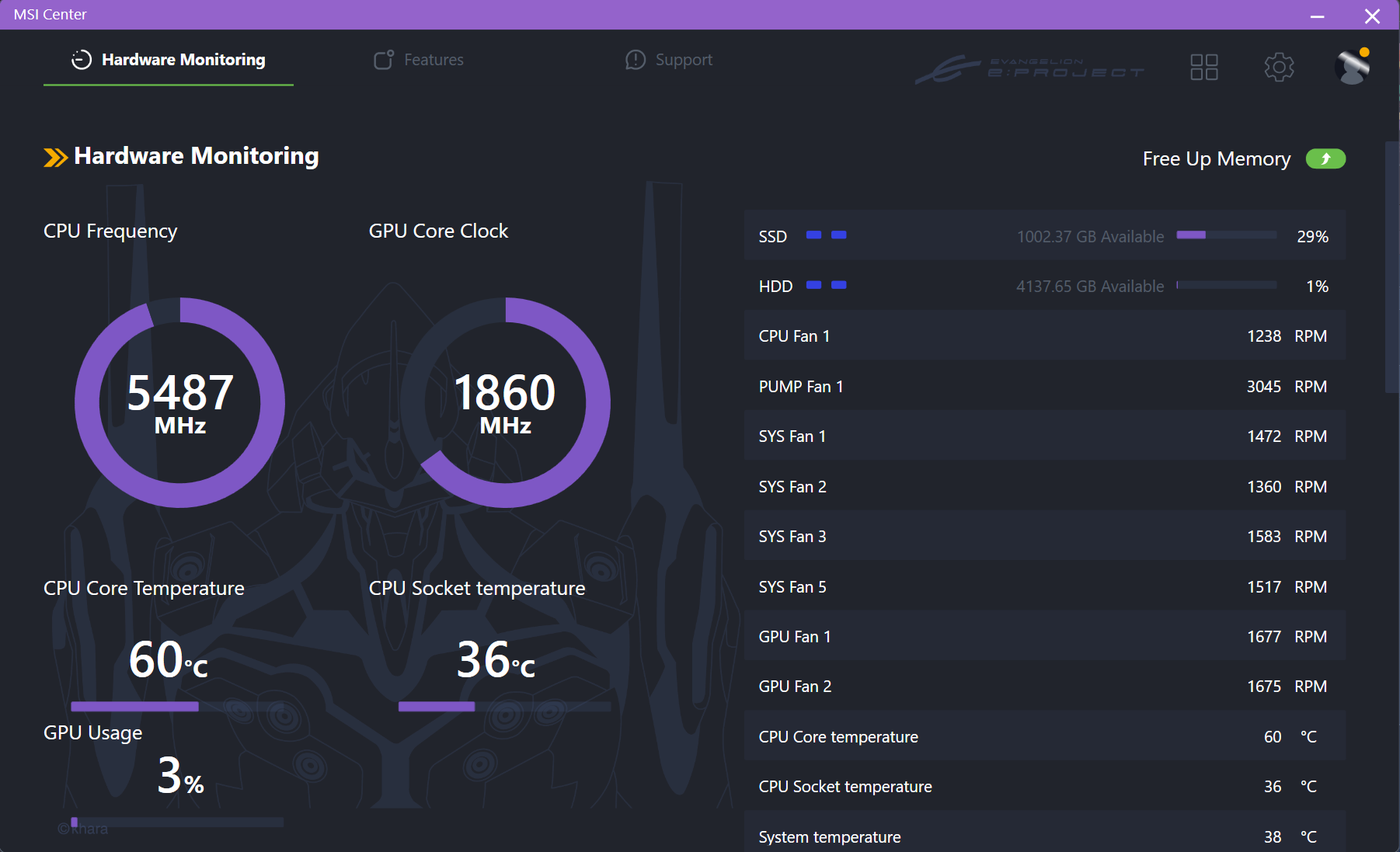
Task: Select the GPU Fan 2 row
Action: 1045,686
